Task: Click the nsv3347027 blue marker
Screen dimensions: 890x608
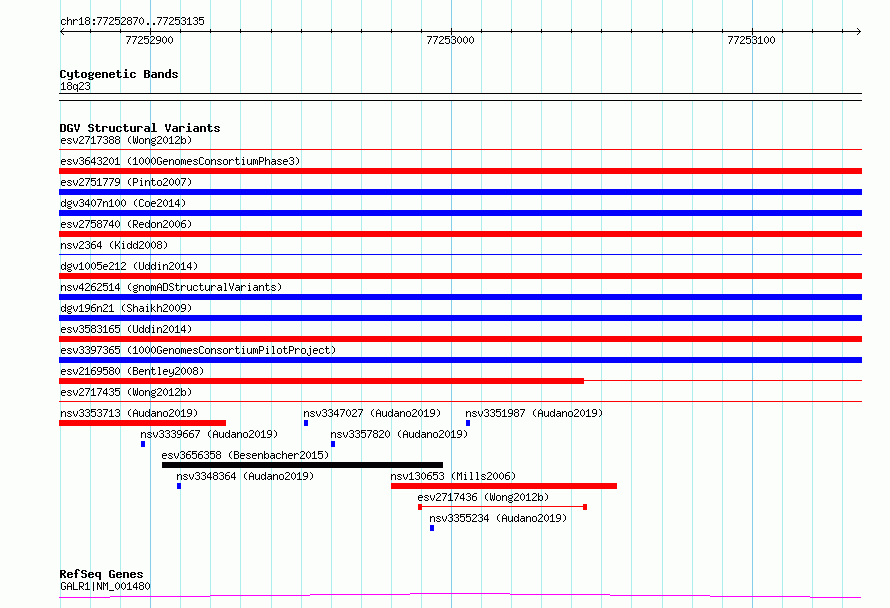Action: 306,423
